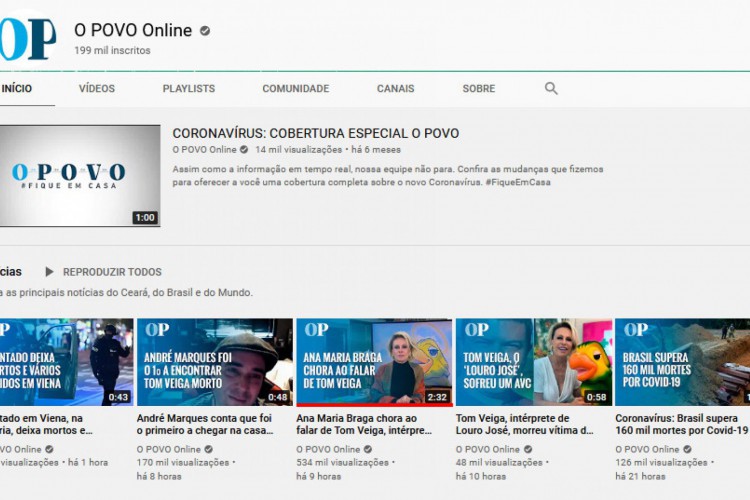The width and height of the screenshot is (750, 500).
Task: Switch to the Início tab
Action: click(x=17, y=89)
